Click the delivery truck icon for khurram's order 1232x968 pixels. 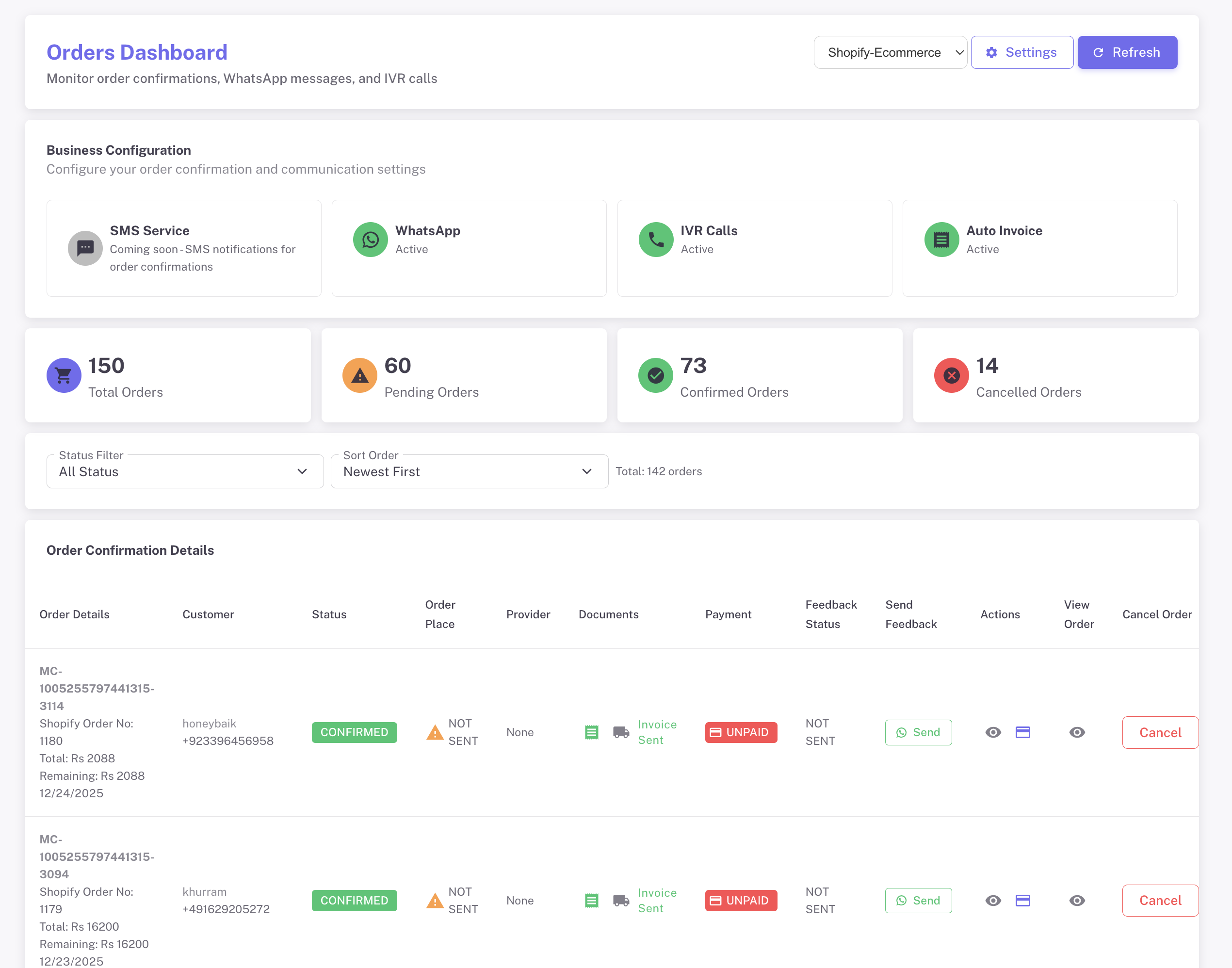pyautogui.click(x=620, y=900)
